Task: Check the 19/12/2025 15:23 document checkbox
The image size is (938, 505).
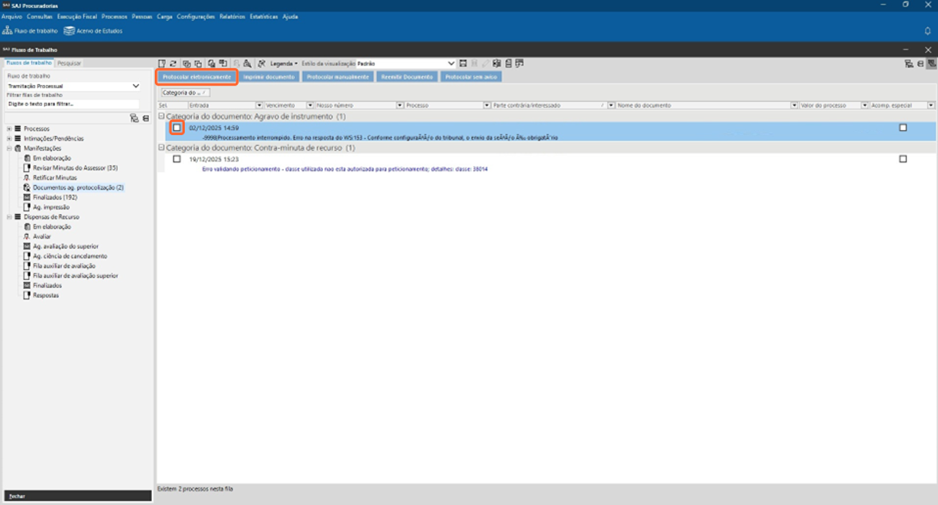Action: coord(177,159)
